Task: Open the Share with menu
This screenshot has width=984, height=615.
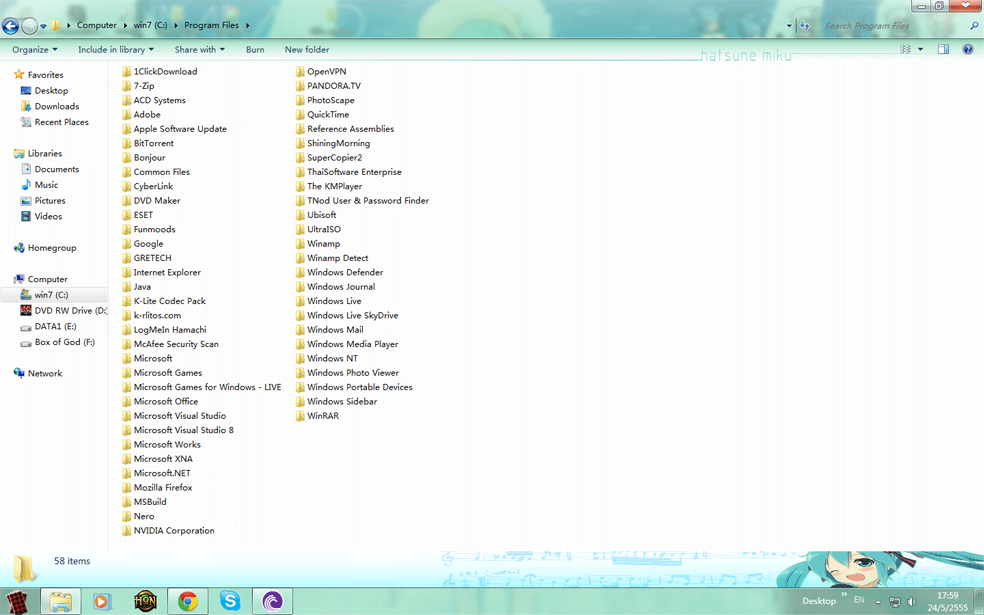Action: [x=199, y=49]
